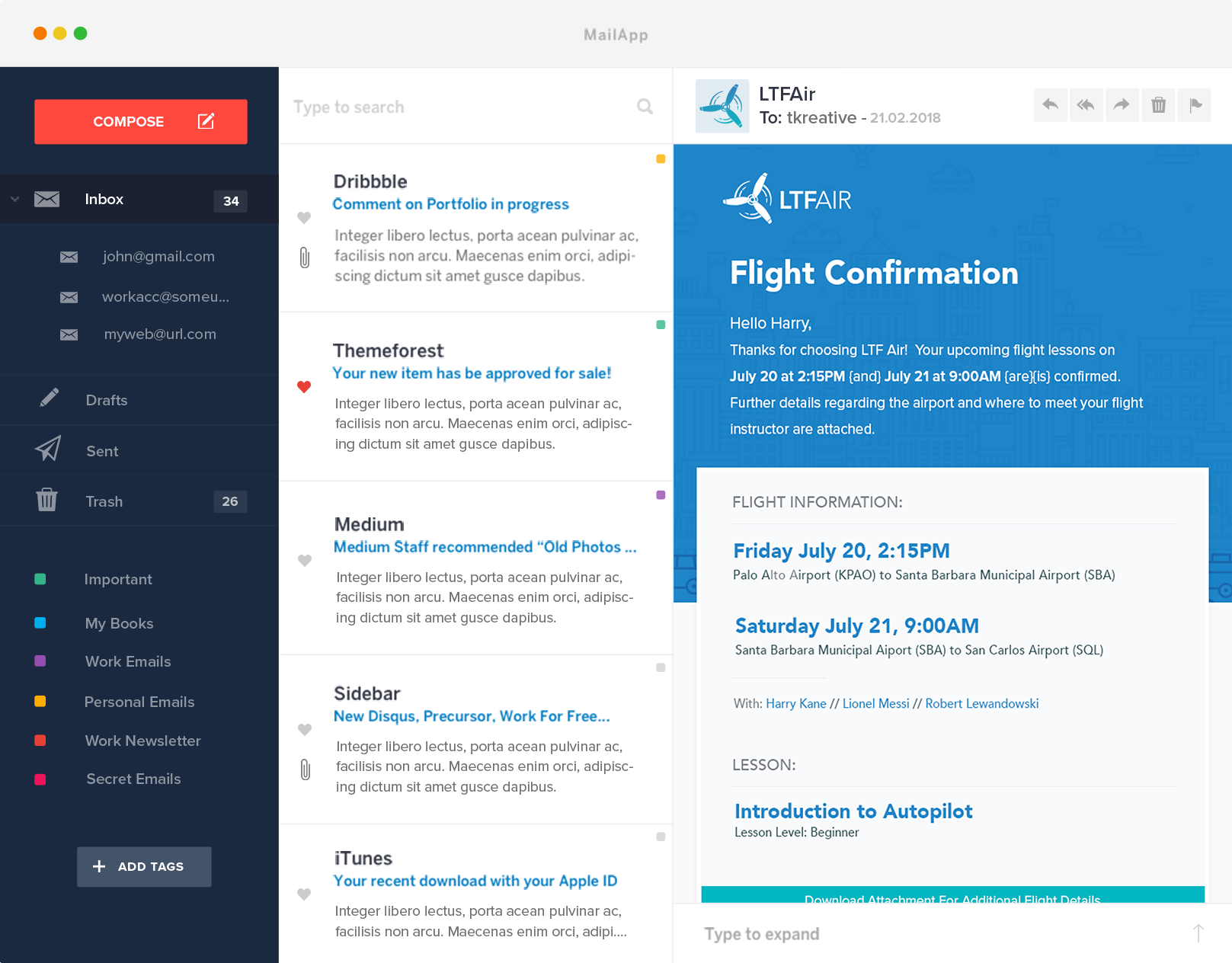Favorite the Medium email with heart
1232x963 pixels.
tap(305, 561)
